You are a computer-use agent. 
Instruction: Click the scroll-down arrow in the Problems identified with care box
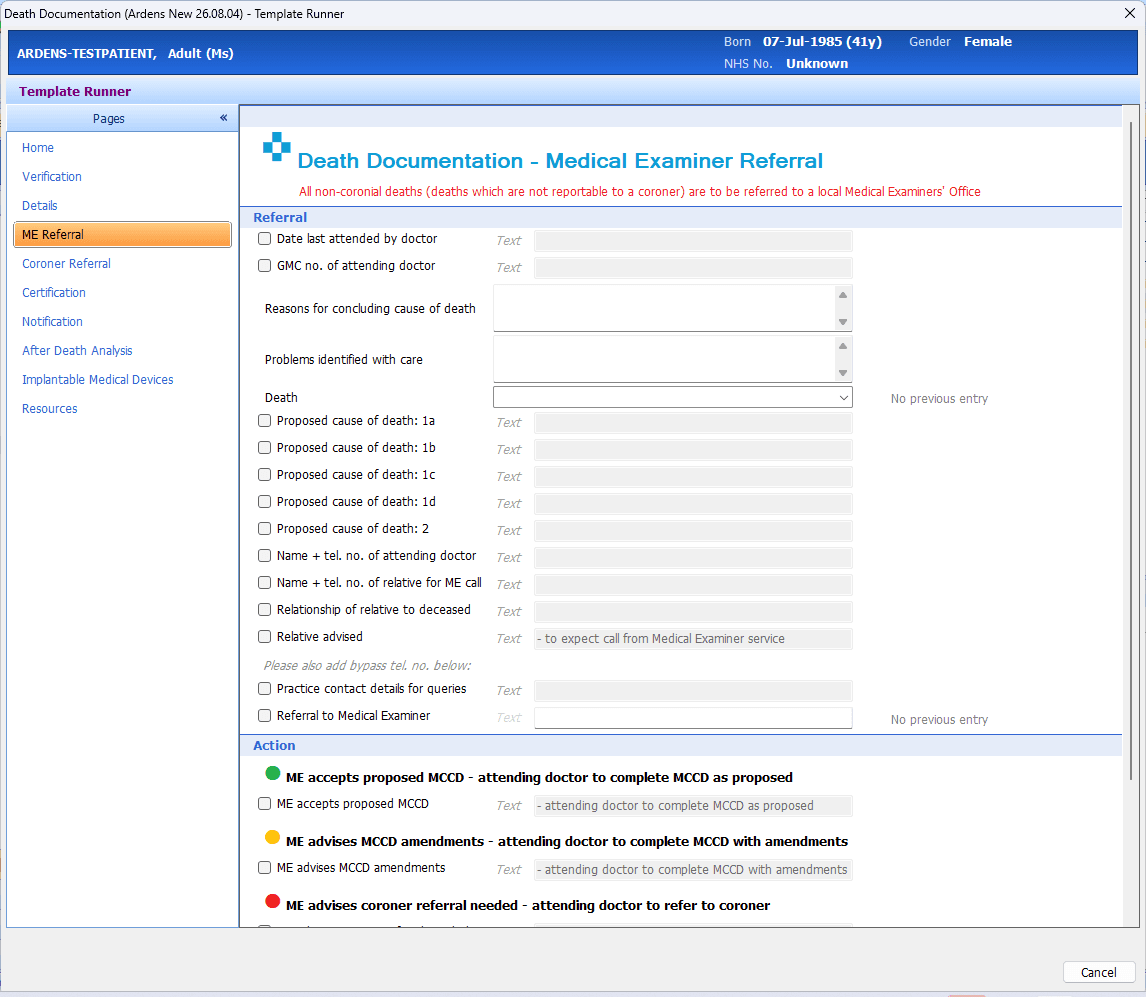843,373
